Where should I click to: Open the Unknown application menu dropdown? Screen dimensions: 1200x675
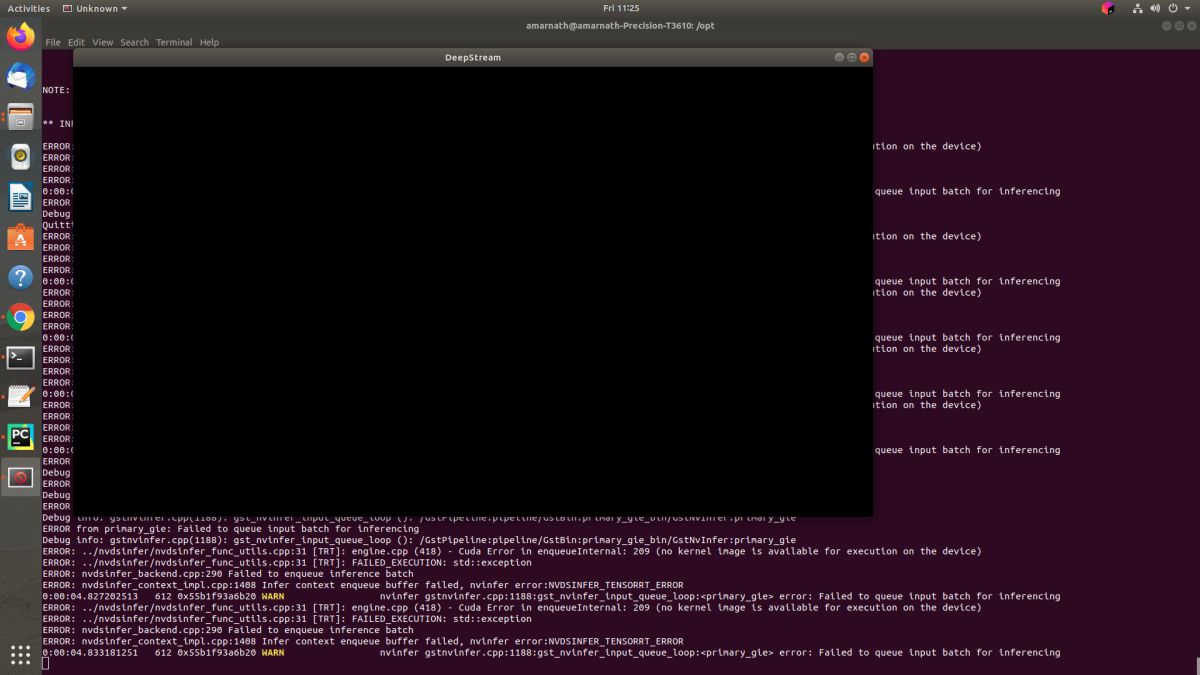click(x=95, y=8)
